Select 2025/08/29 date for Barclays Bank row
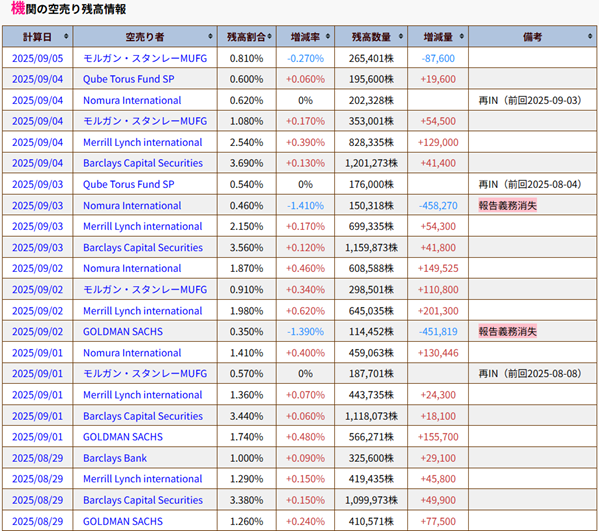Image resolution: width=599 pixels, height=531 pixels. (x=37, y=458)
